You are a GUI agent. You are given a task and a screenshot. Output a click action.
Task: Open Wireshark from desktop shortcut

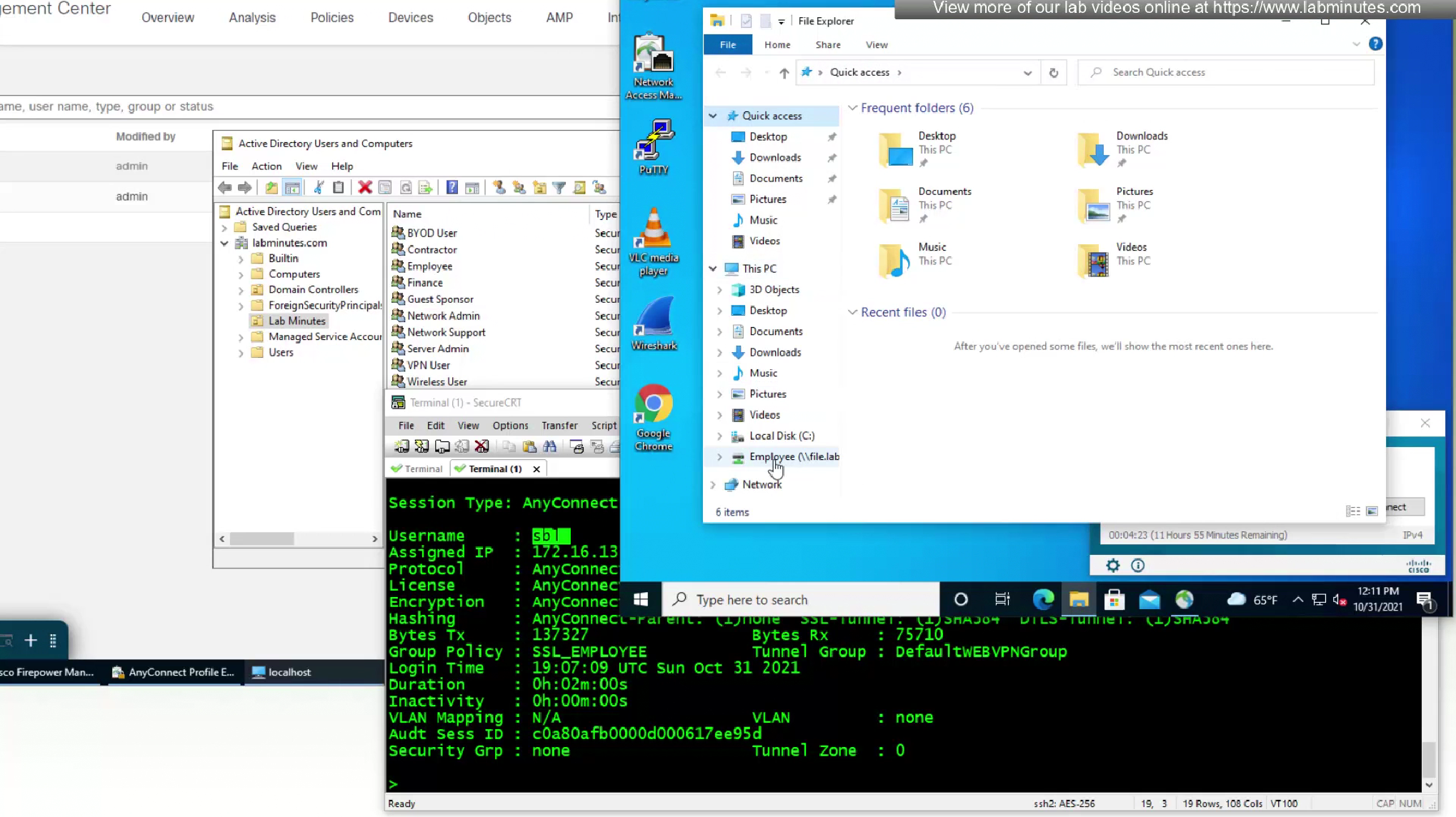click(654, 323)
